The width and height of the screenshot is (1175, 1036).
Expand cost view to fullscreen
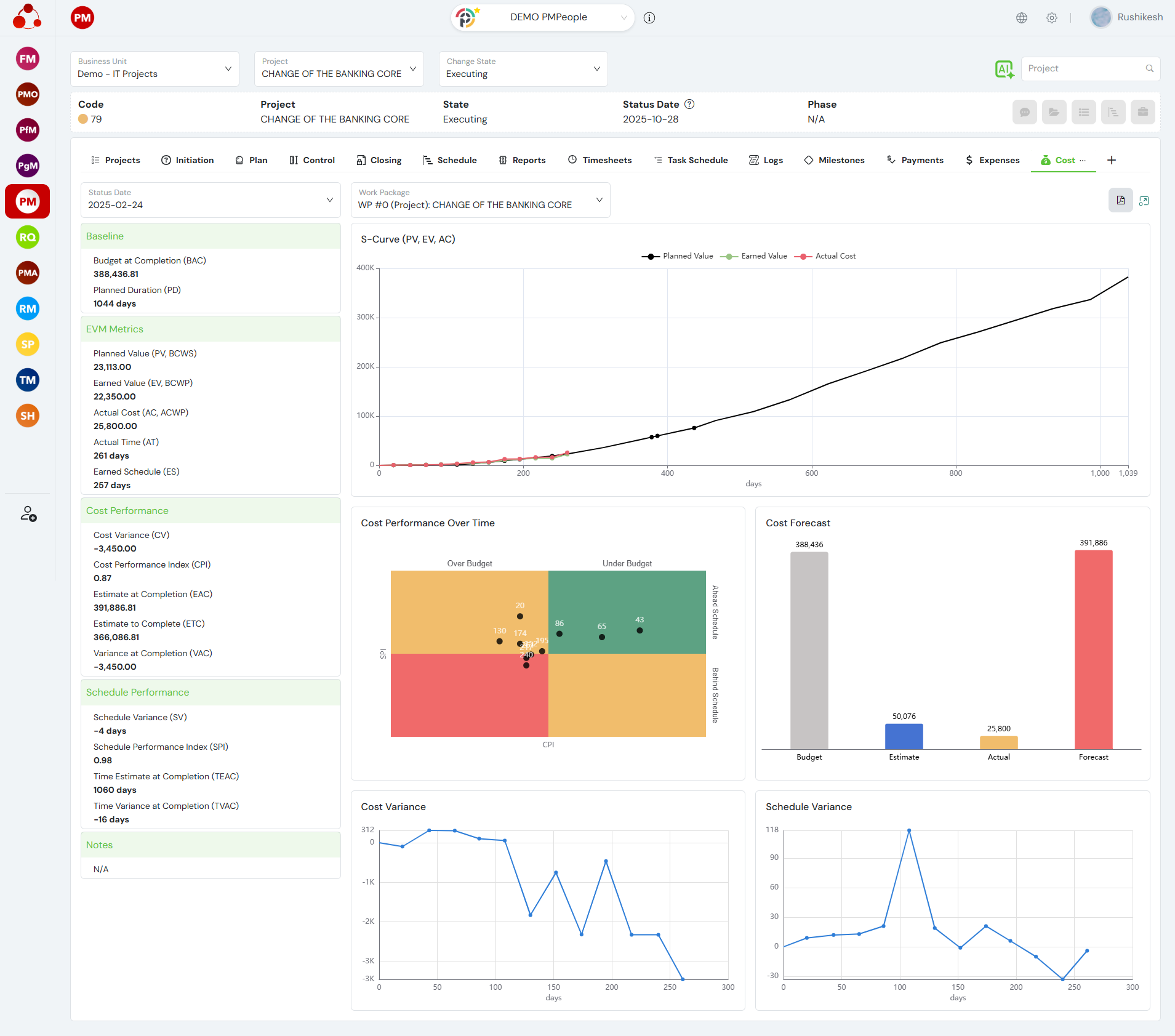(1144, 201)
